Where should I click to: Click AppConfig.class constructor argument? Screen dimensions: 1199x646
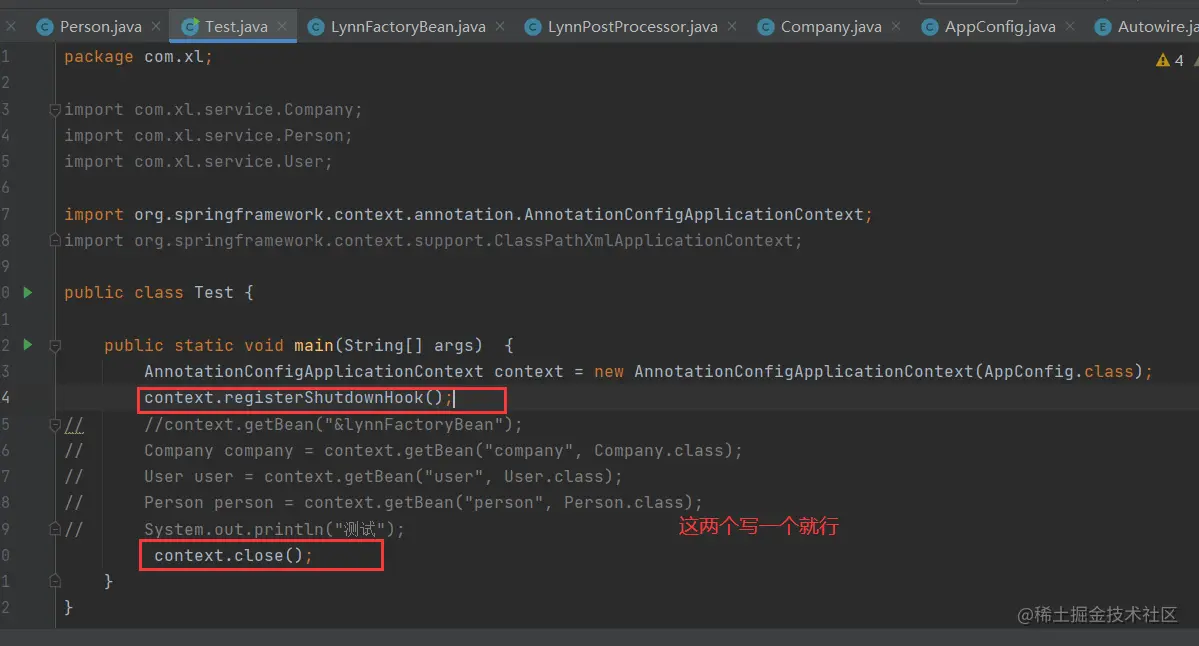click(1058, 372)
